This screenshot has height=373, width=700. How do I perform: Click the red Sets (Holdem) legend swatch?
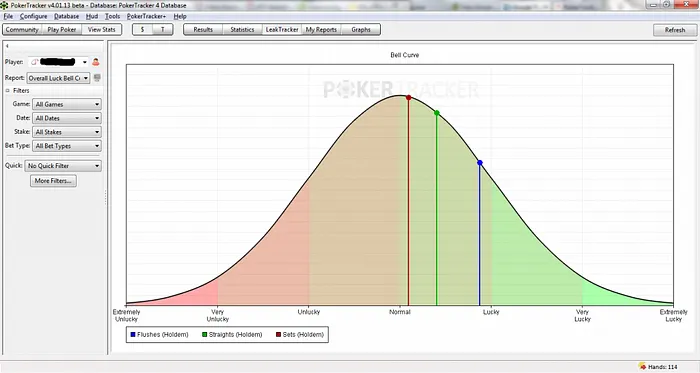pyautogui.click(x=279, y=335)
